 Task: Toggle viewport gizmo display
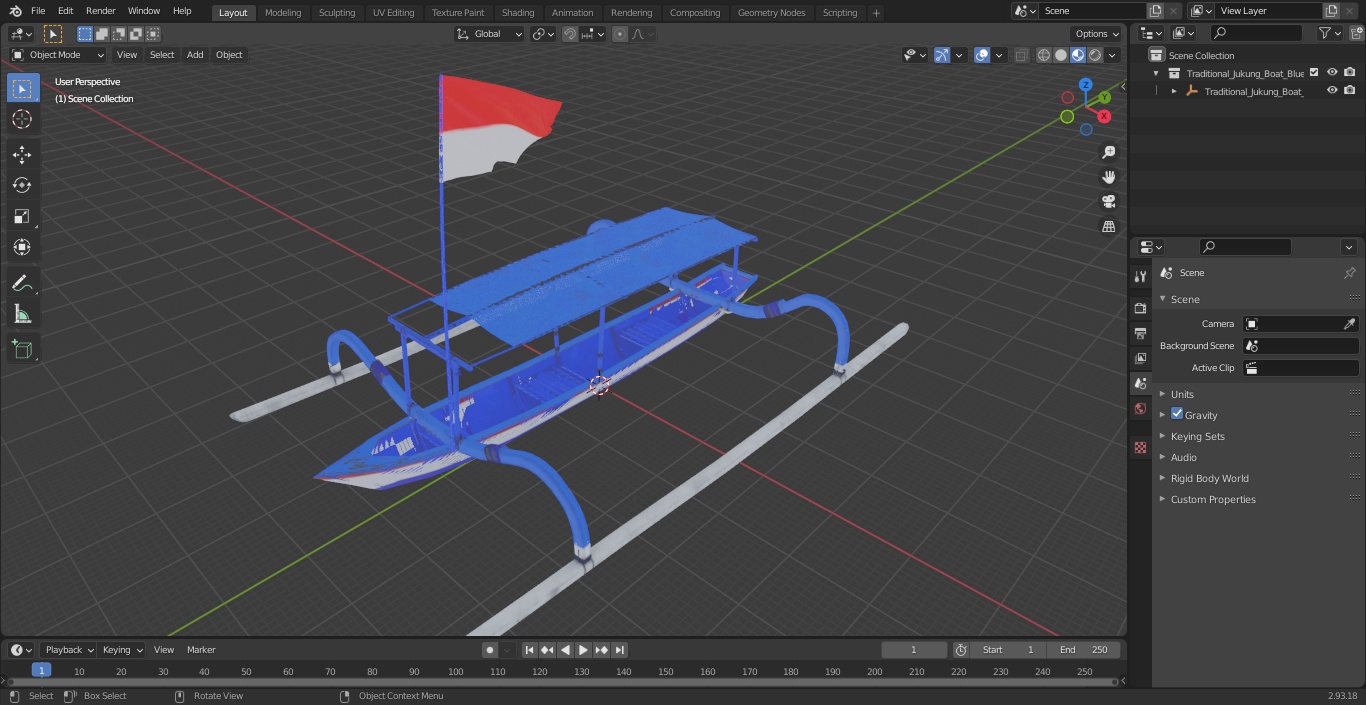click(x=942, y=55)
